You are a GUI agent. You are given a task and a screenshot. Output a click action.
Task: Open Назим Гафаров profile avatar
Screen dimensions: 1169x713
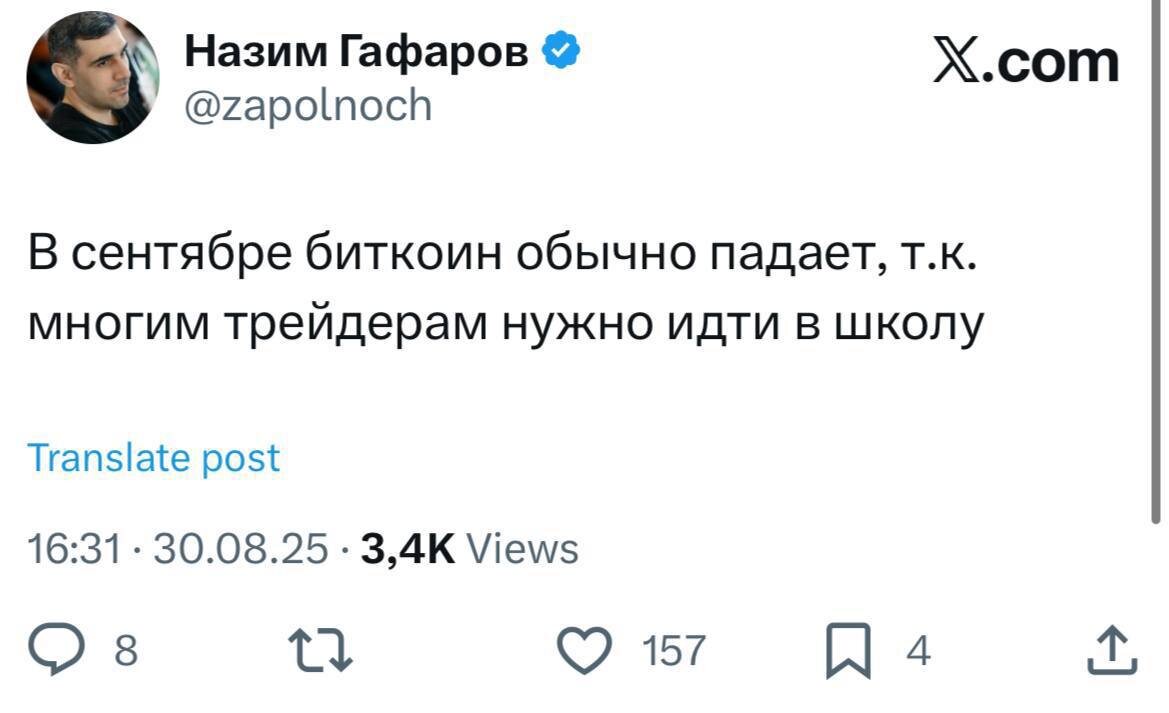click(x=93, y=78)
